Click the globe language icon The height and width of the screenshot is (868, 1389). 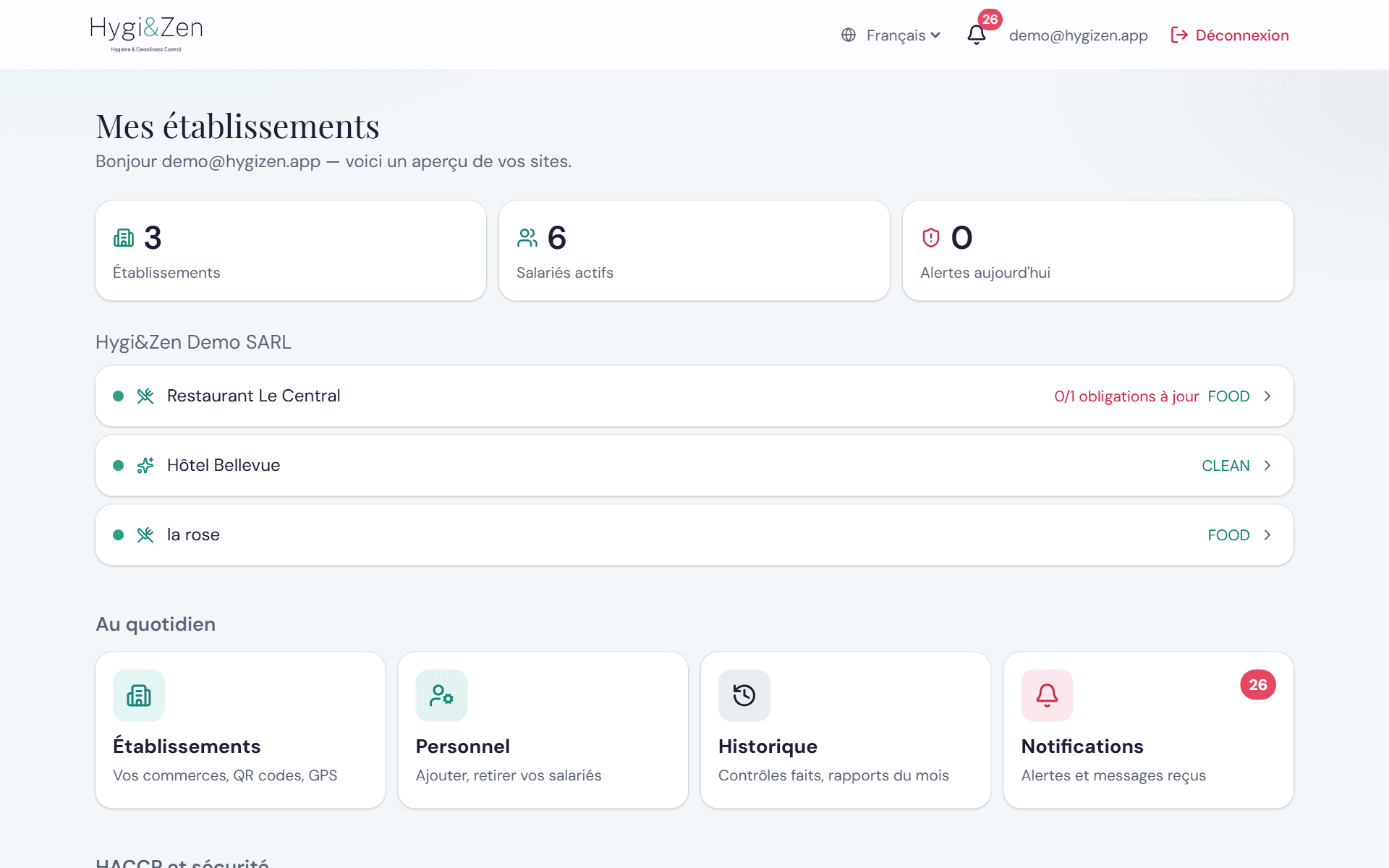click(849, 35)
